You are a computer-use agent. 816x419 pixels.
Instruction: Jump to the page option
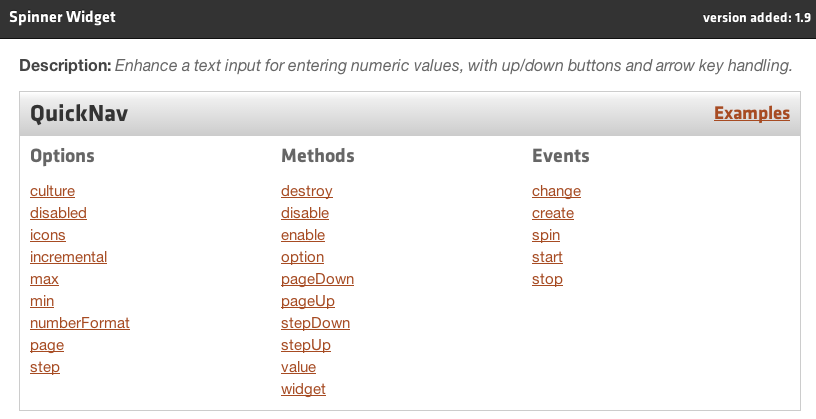click(x=47, y=345)
